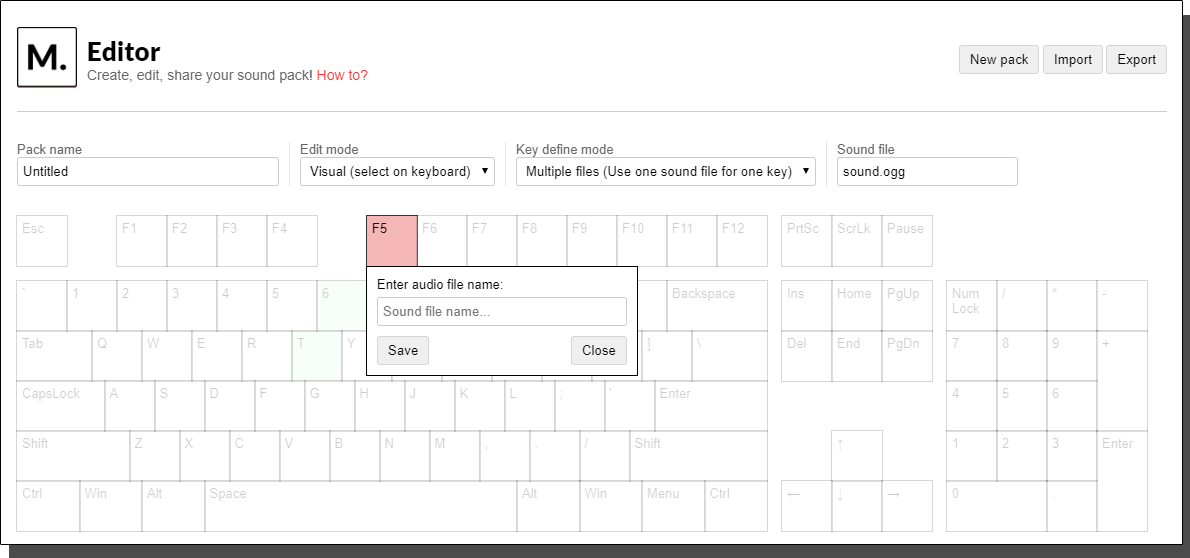Click the New pack button
The height and width of the screenshot is (558, 1190).
[998, 59]
